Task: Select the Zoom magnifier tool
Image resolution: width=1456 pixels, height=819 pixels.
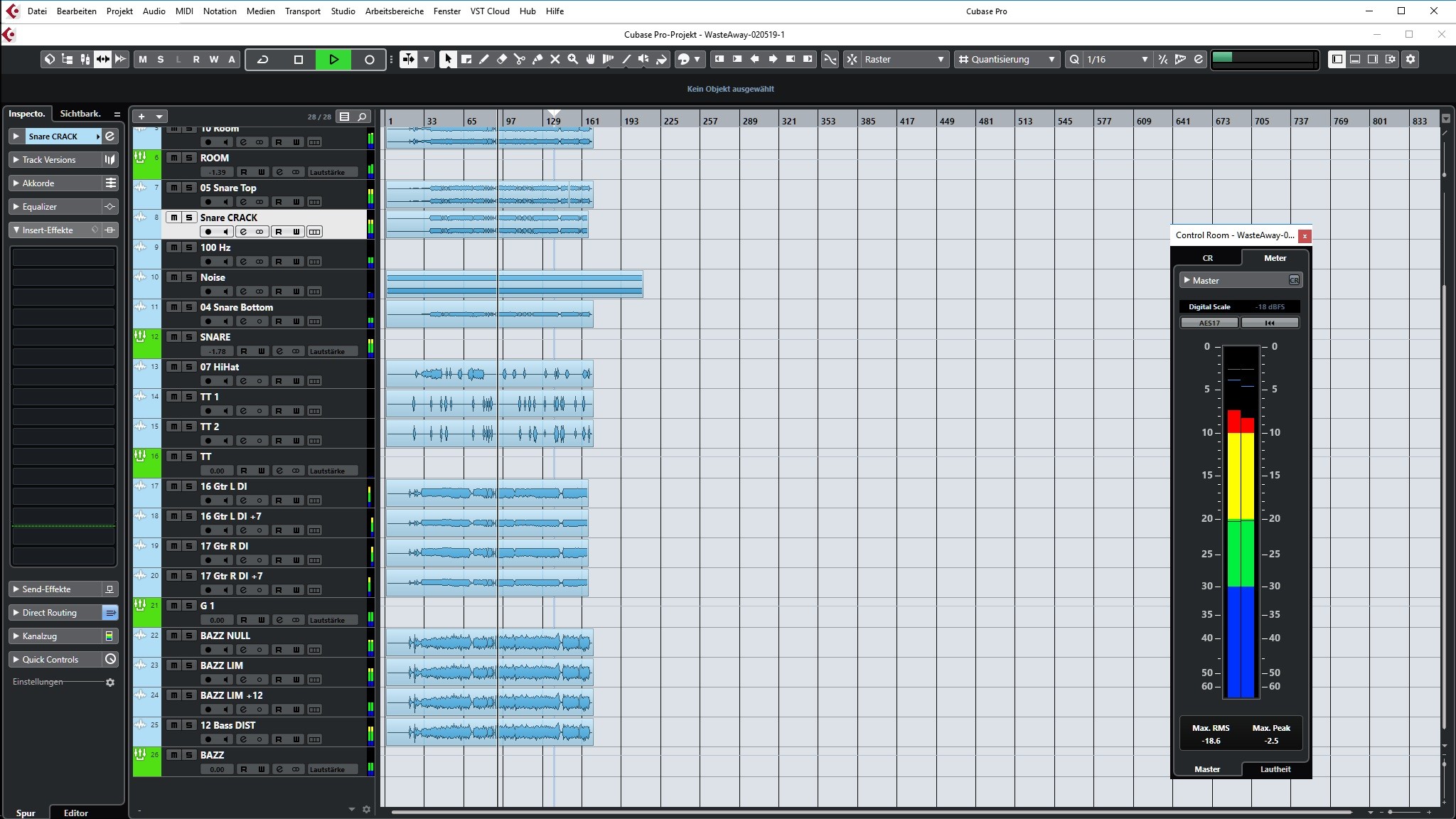Action: 573,60
